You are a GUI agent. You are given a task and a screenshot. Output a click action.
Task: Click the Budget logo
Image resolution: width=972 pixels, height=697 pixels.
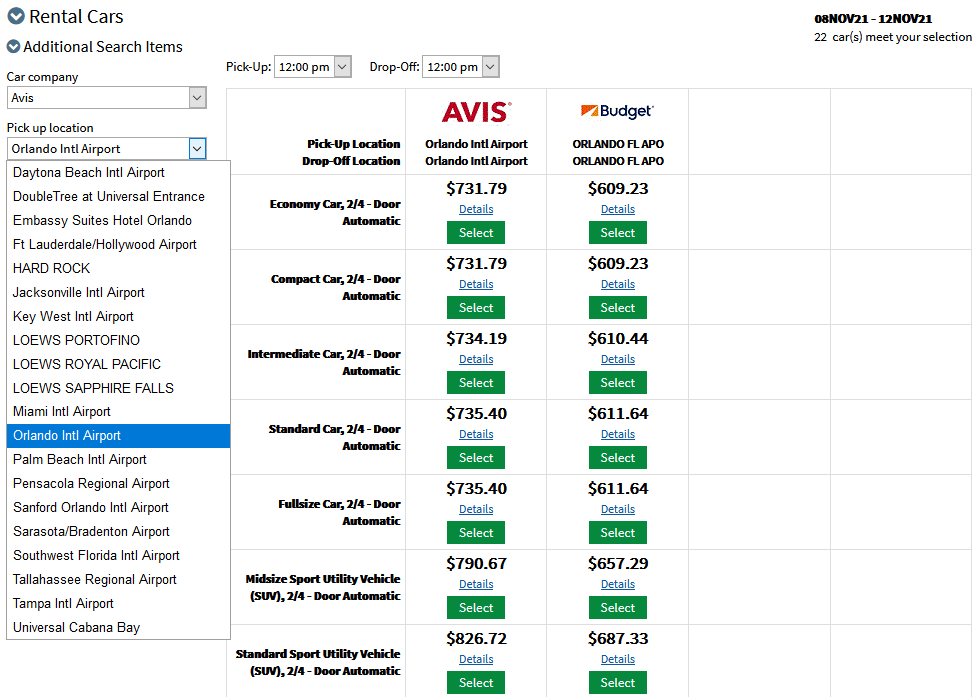tap(617, 111)
